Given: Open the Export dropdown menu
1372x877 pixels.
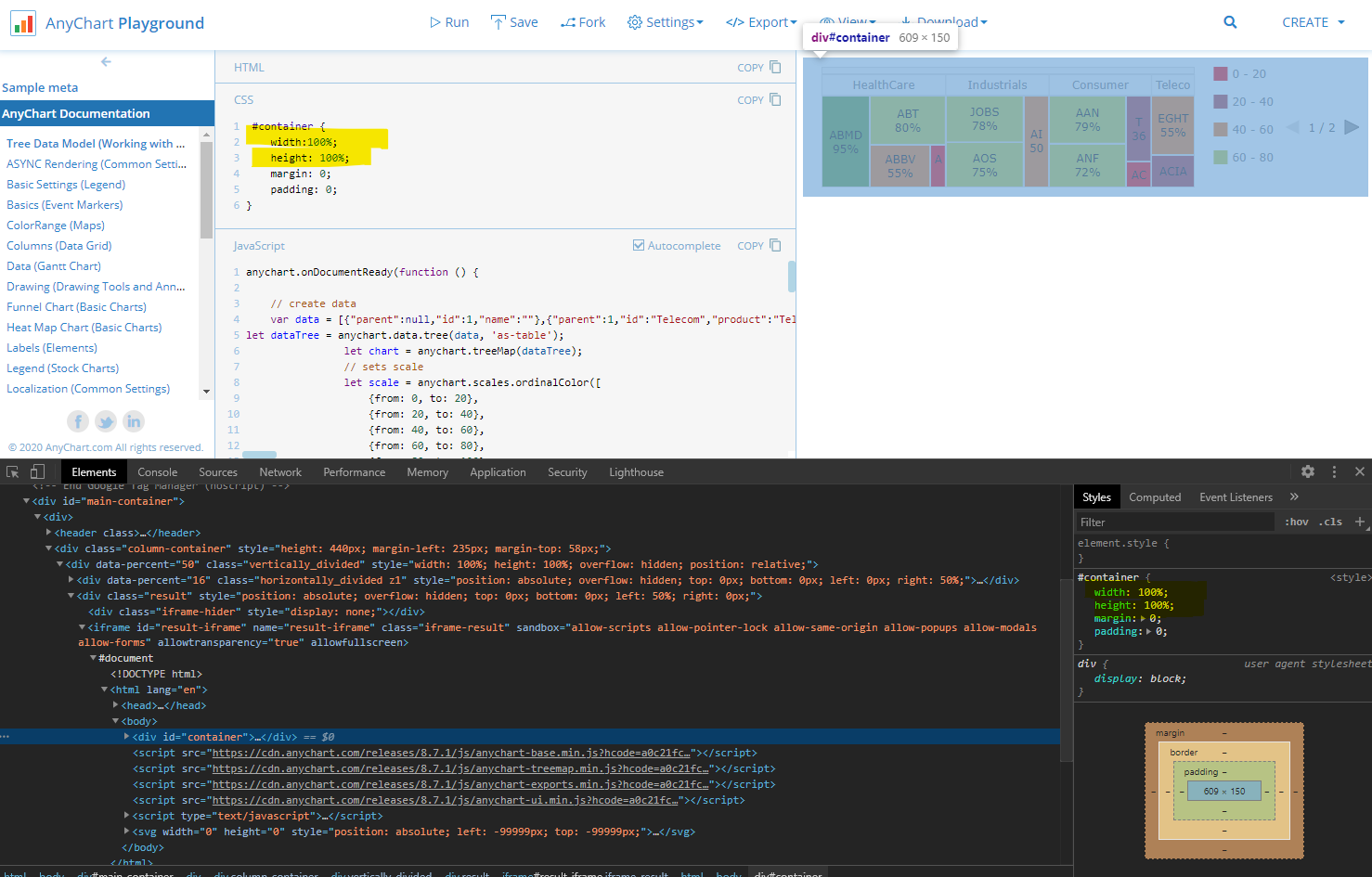Looking at the screenshot, I should tap(761, 22).
